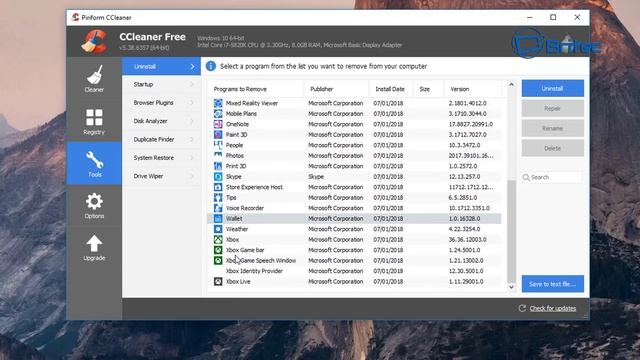Open the Startup tools tab
The width and height of the screenshot is (640, 360).
(161, 84)
